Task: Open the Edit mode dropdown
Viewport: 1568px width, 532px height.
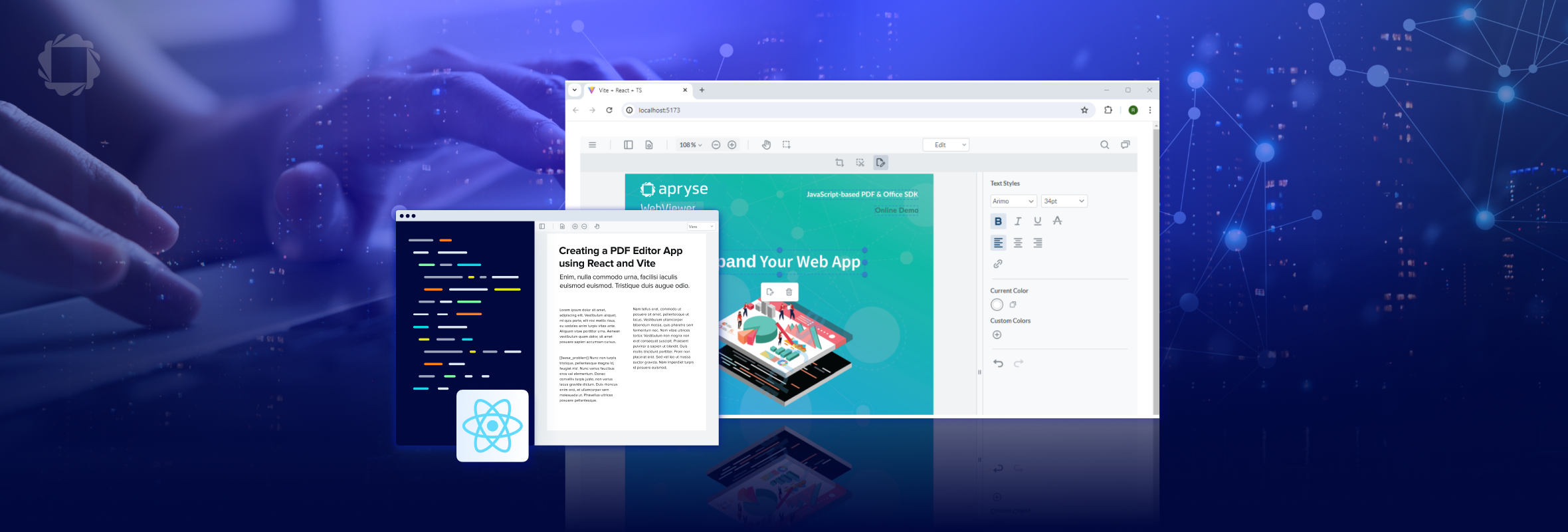Action: (946, 145)
